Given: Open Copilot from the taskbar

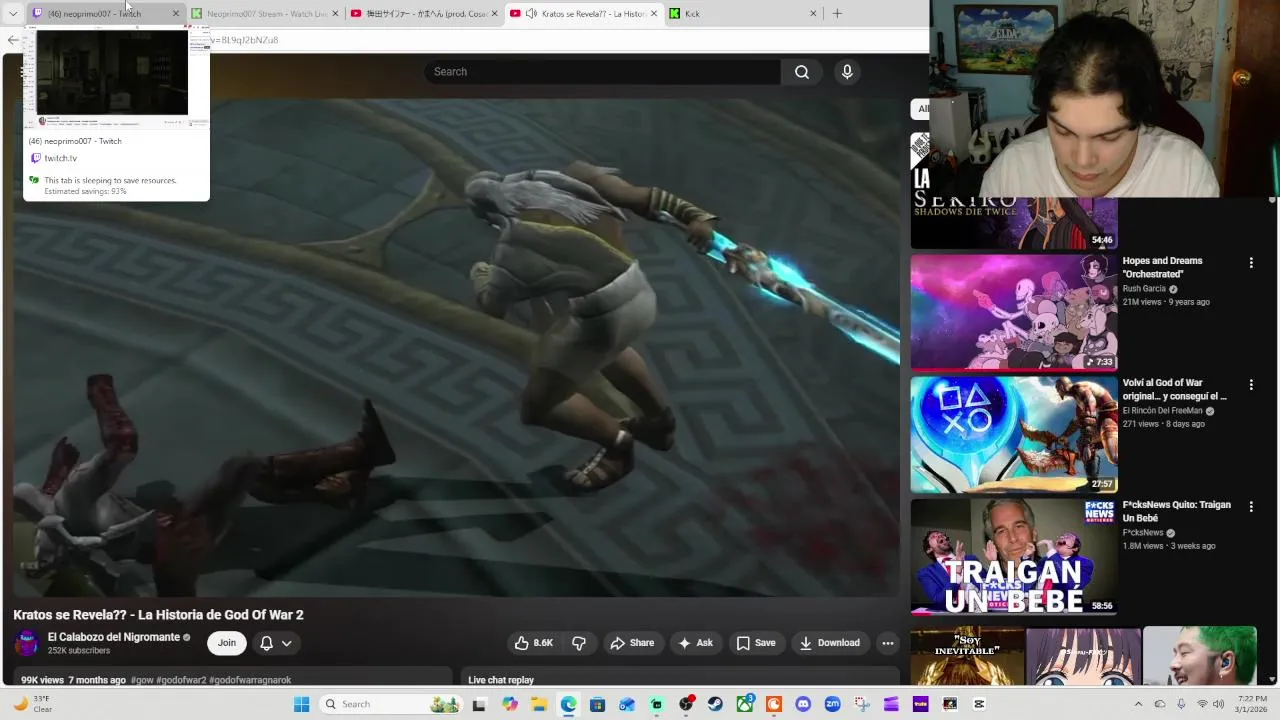Looking at the screenshot, I should pyautogui.click(x=510, y=704).
